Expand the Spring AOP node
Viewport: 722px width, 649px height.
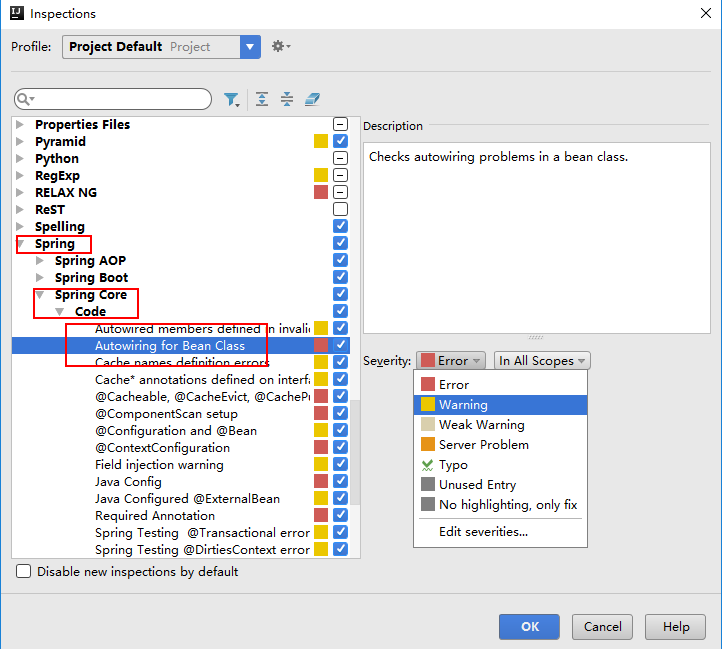(x=40, y=261)
